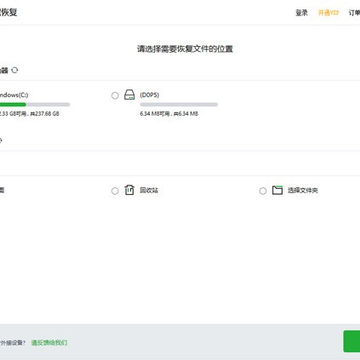Screen dimensions: 360x360
Task: Click the Windows(C:) drive label
Action: [14, 95]
